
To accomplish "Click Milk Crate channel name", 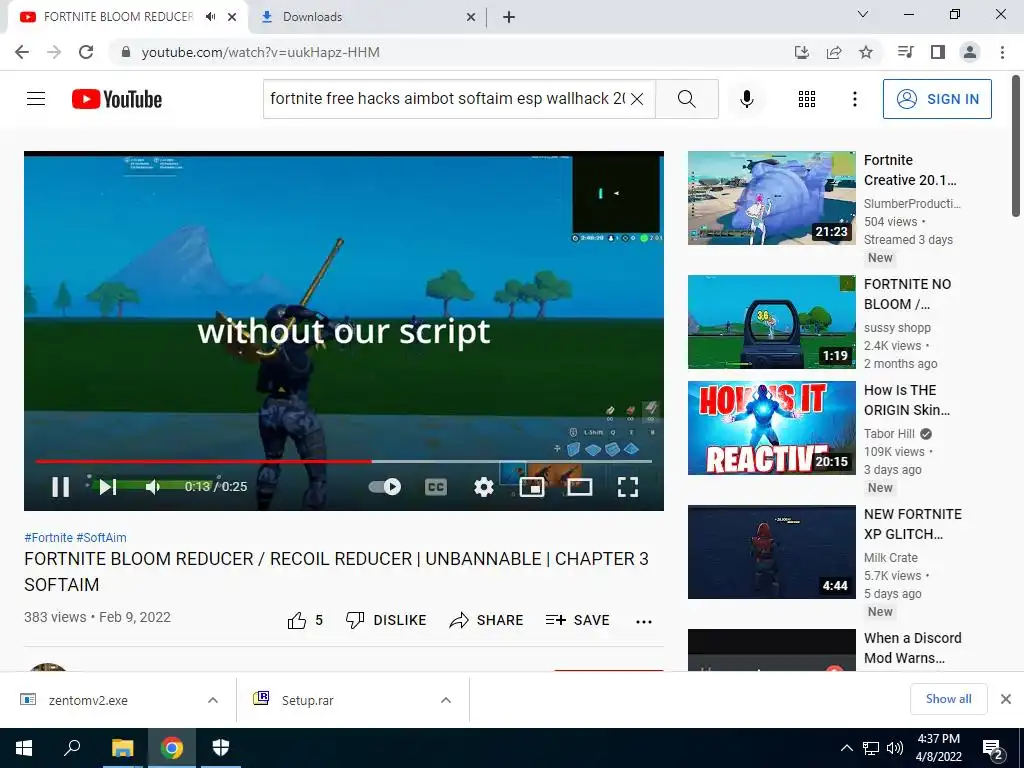I will click(891, 558).
